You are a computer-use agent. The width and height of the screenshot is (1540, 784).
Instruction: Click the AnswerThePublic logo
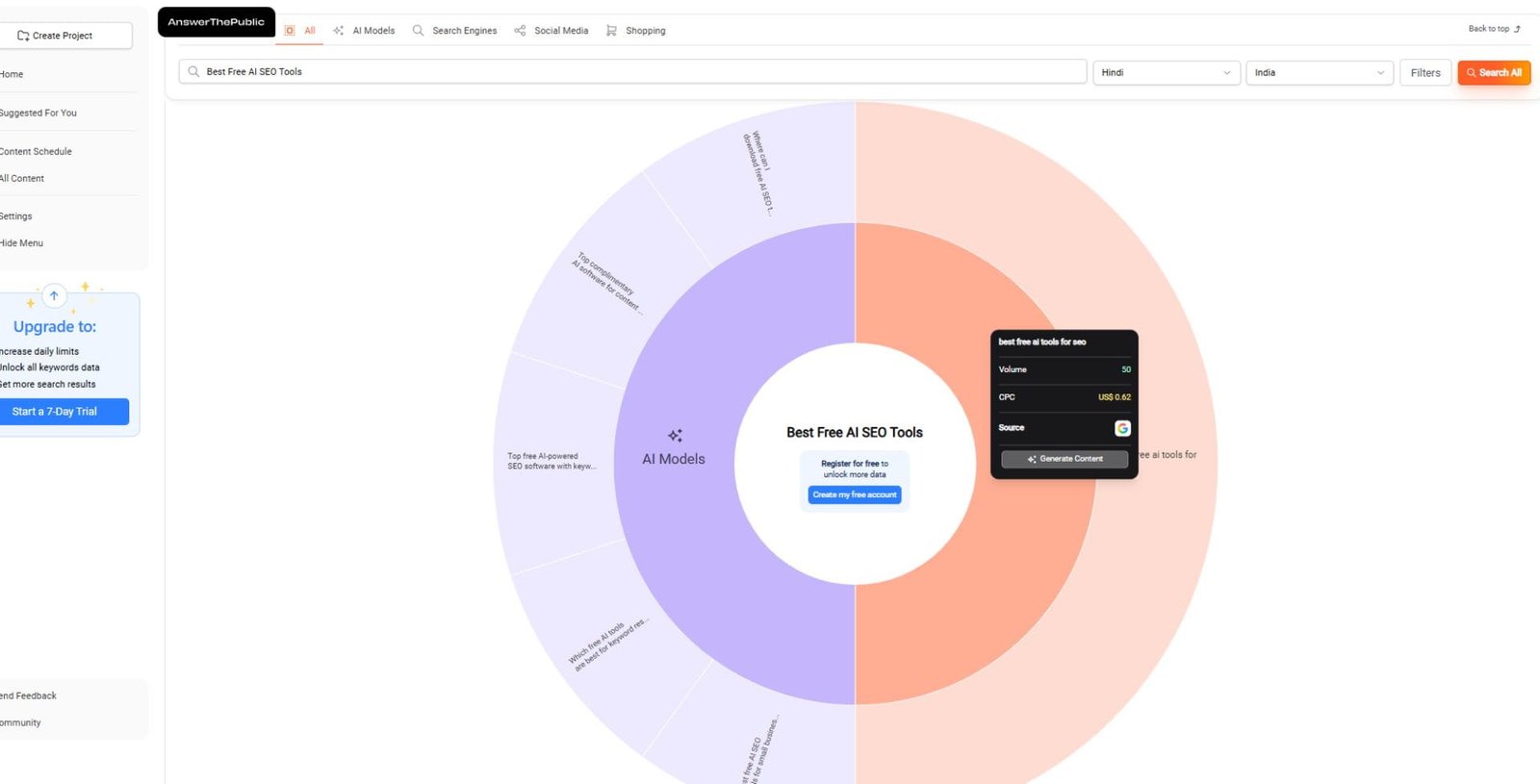(216, 22)
